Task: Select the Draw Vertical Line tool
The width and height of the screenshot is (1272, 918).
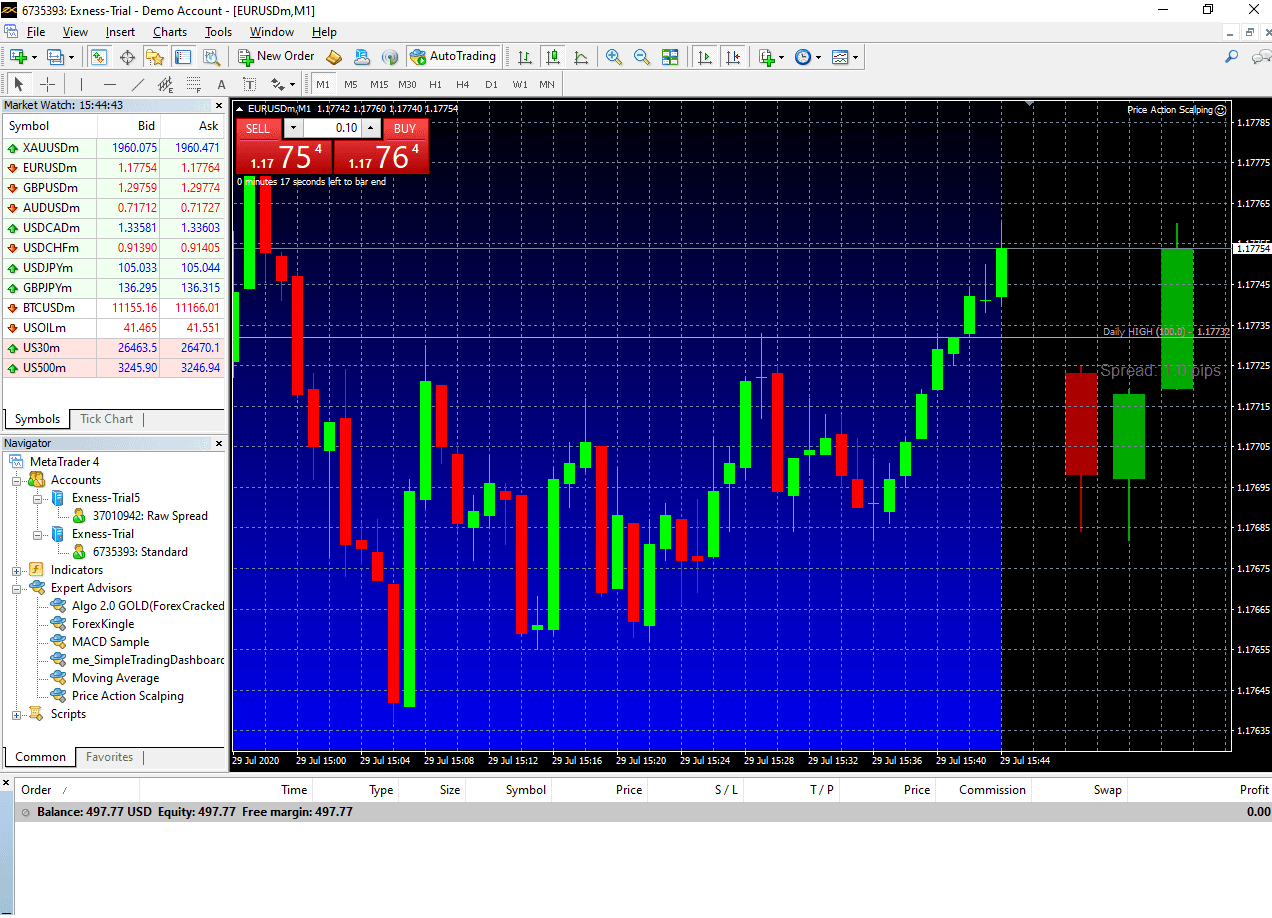Action: [82, 84]
